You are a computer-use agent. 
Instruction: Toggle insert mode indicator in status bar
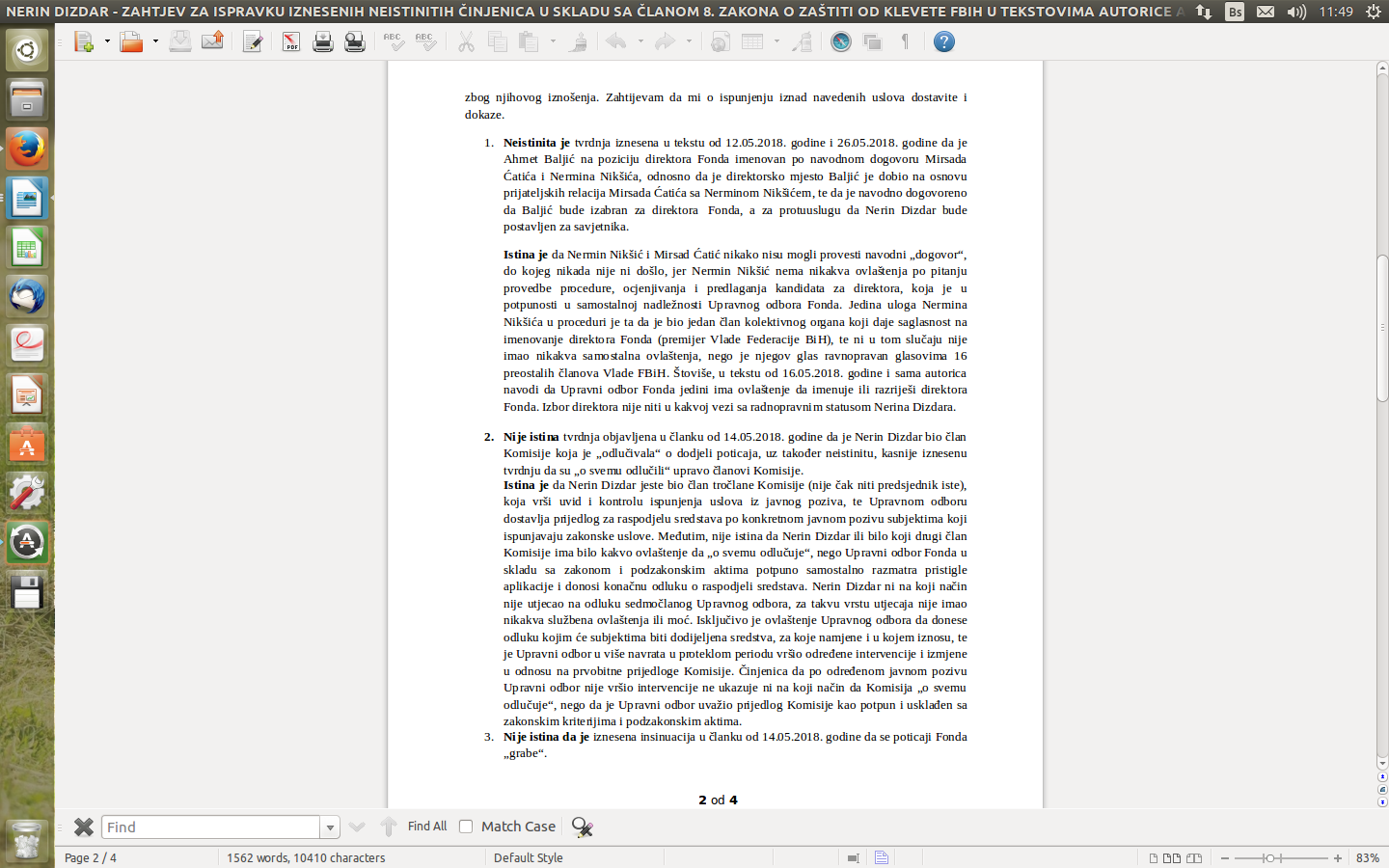pyautogui.click(x=854, y=857)
